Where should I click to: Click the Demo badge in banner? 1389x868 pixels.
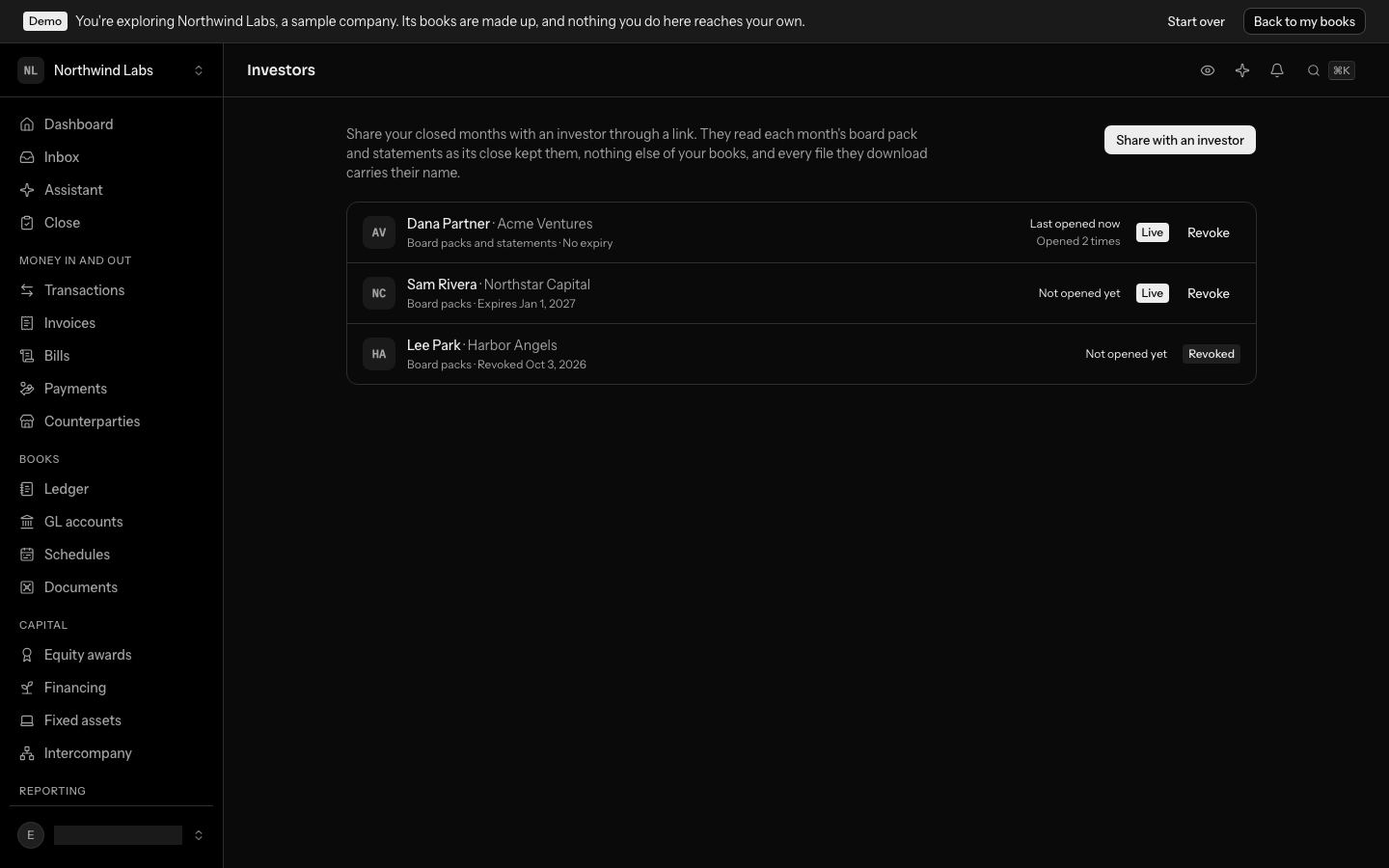(45, 21)
